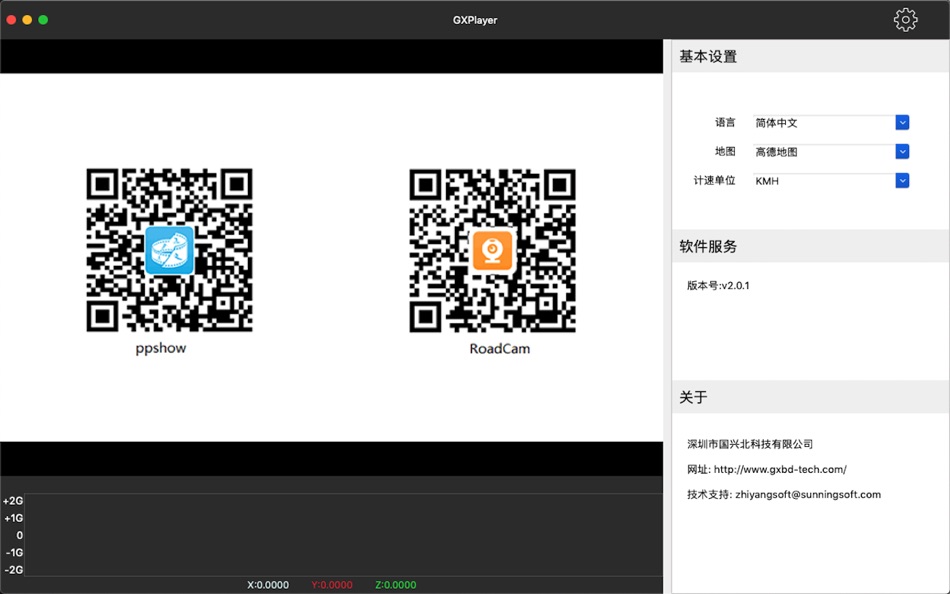Click the 计速单位 label
This screenshot has width=950, height=594.
click(715, 181)
